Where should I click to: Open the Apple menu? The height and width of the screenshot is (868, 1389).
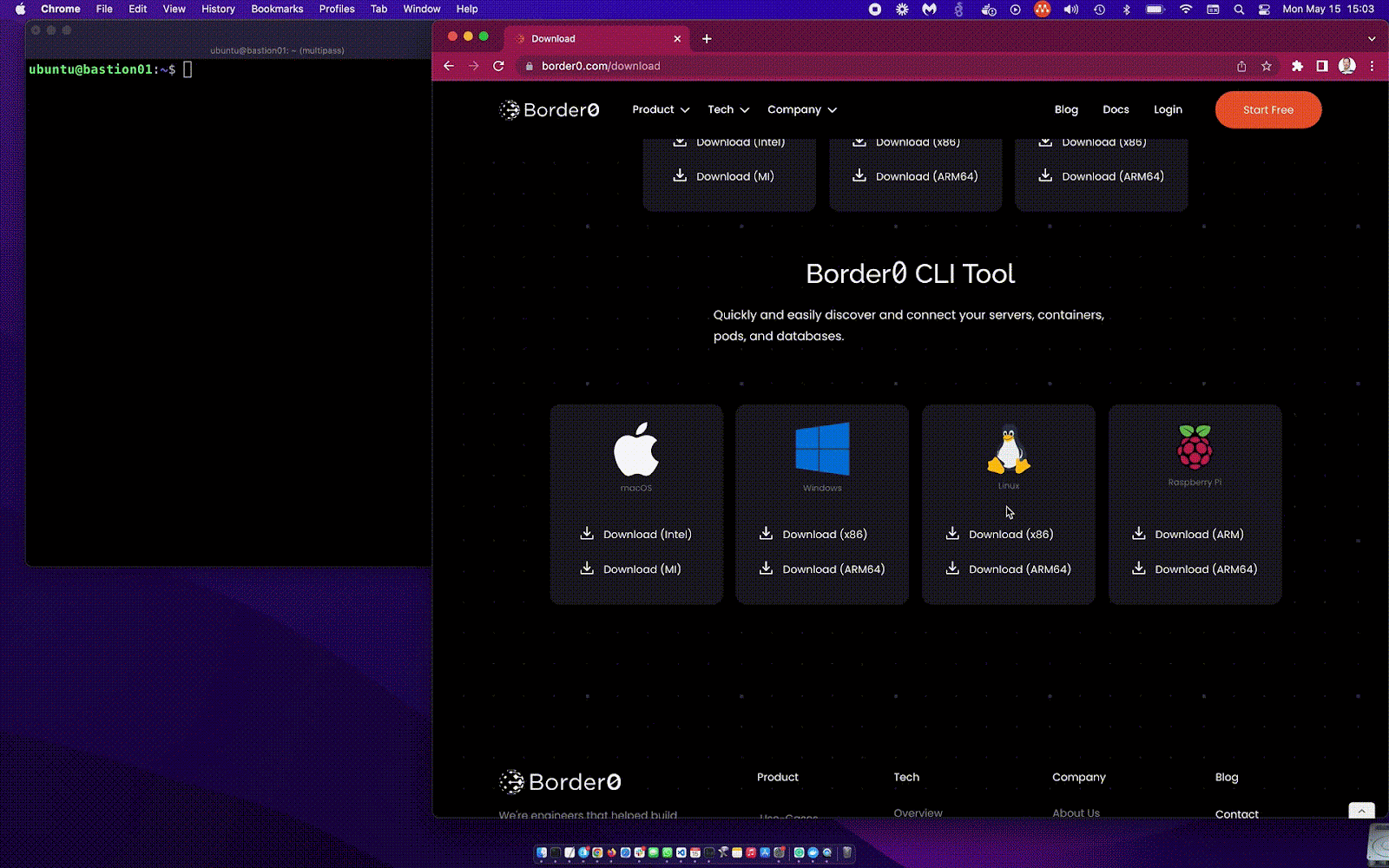pos(20,10)
